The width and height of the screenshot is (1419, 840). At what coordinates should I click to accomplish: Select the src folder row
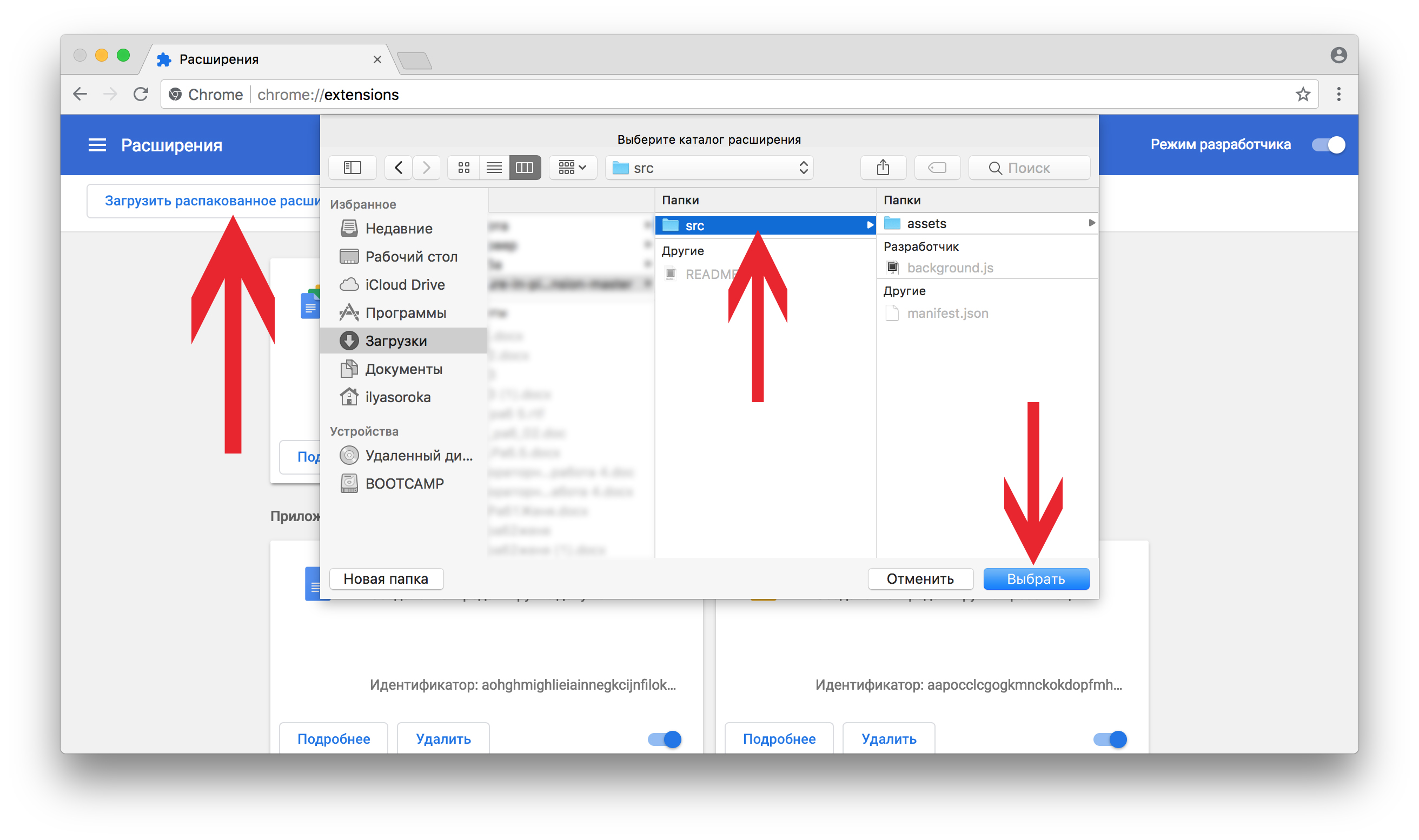(x=765, y=225)
